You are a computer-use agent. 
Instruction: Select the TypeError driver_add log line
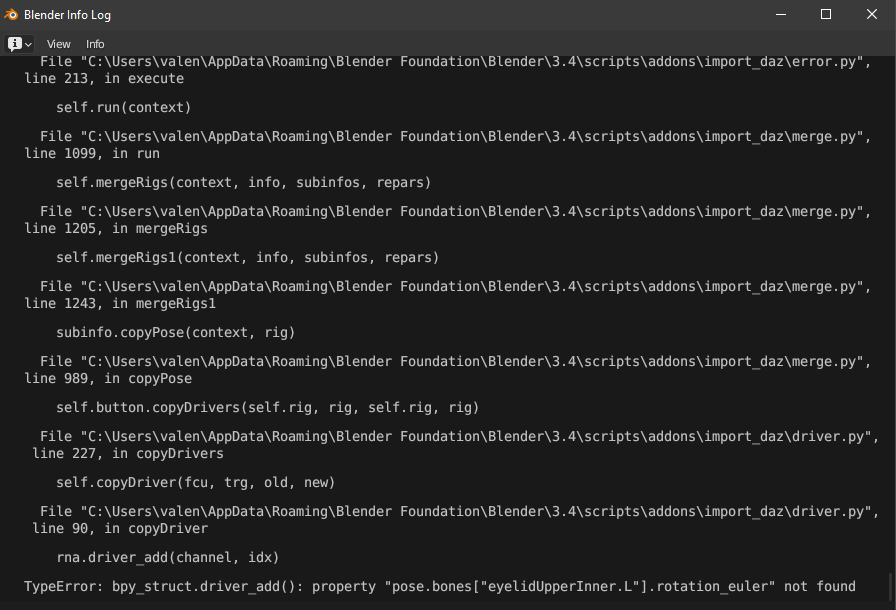pos(439,587)
